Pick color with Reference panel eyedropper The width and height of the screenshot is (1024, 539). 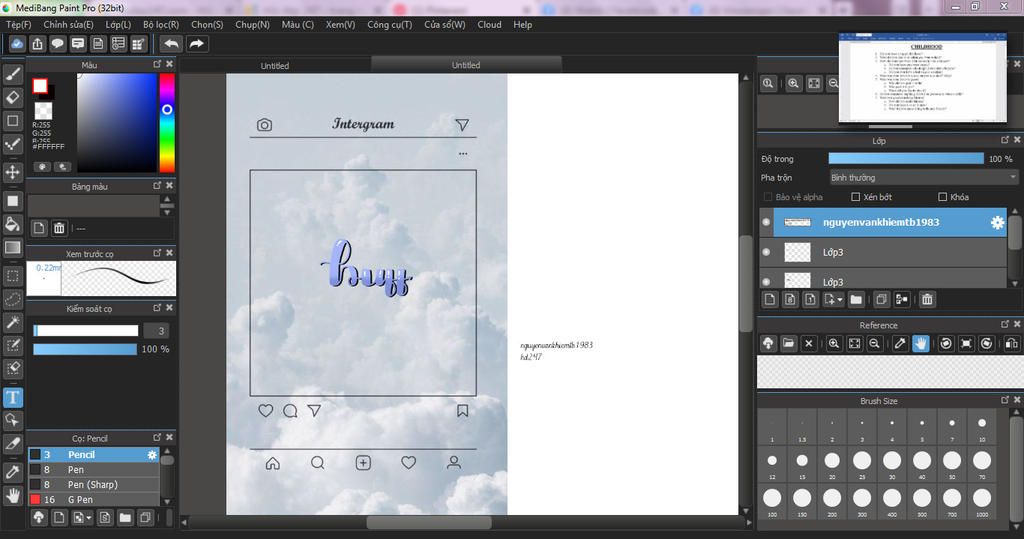pyautogui.click(x=900, y=343)
